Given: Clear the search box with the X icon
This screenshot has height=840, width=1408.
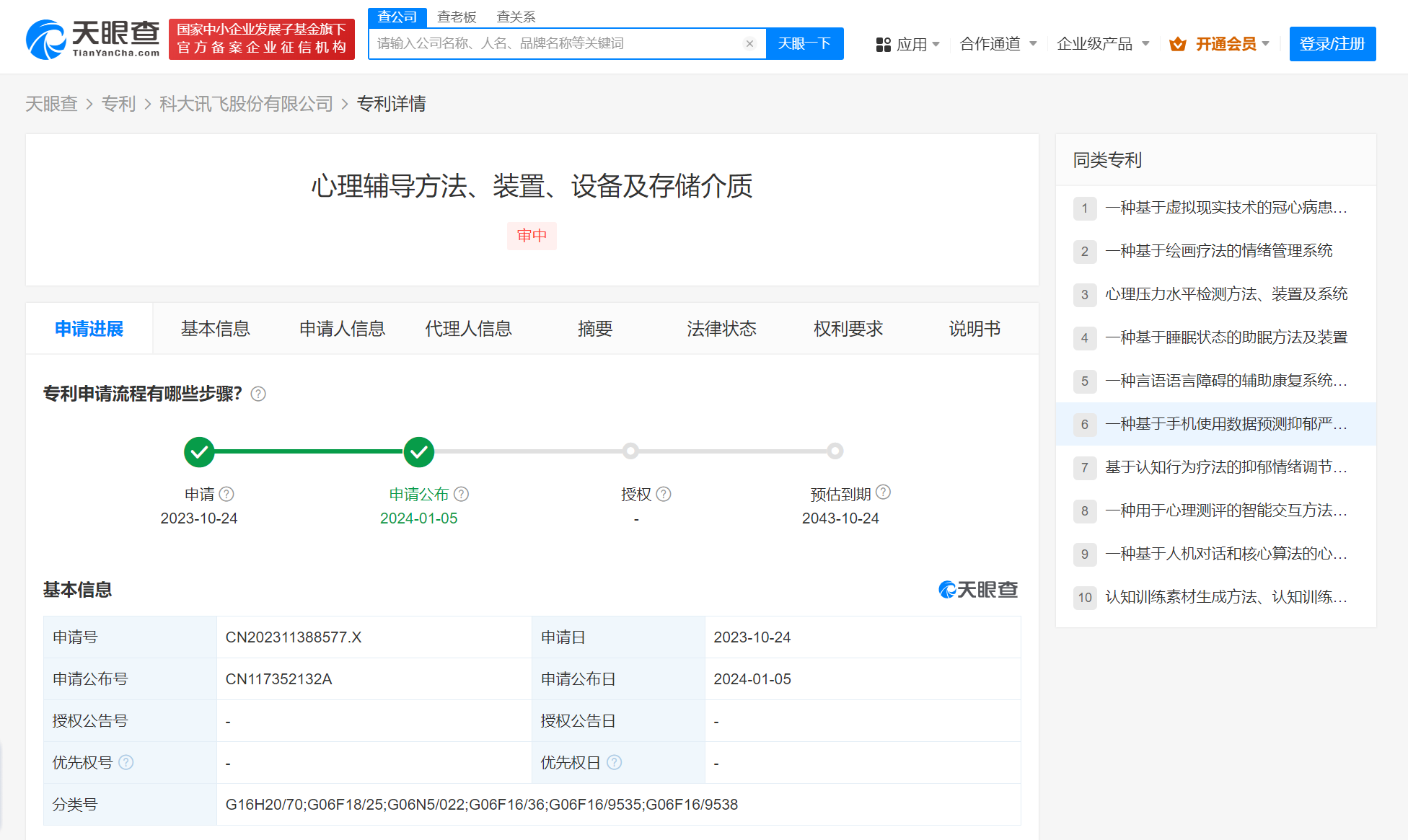Looking at the screenshot, I should pyautogui.click(x=749, y=44).
